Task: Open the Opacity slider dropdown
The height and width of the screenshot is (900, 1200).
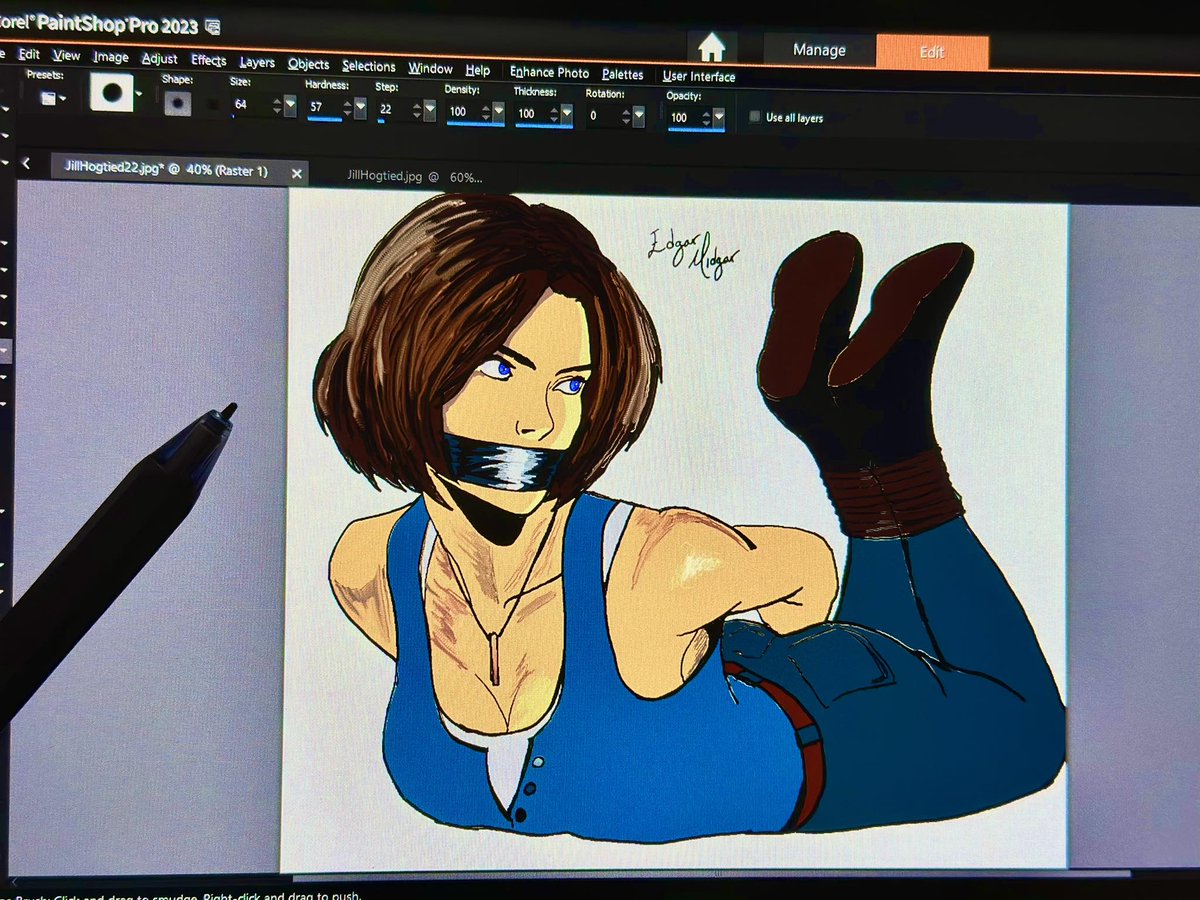Action: point(719,119)
